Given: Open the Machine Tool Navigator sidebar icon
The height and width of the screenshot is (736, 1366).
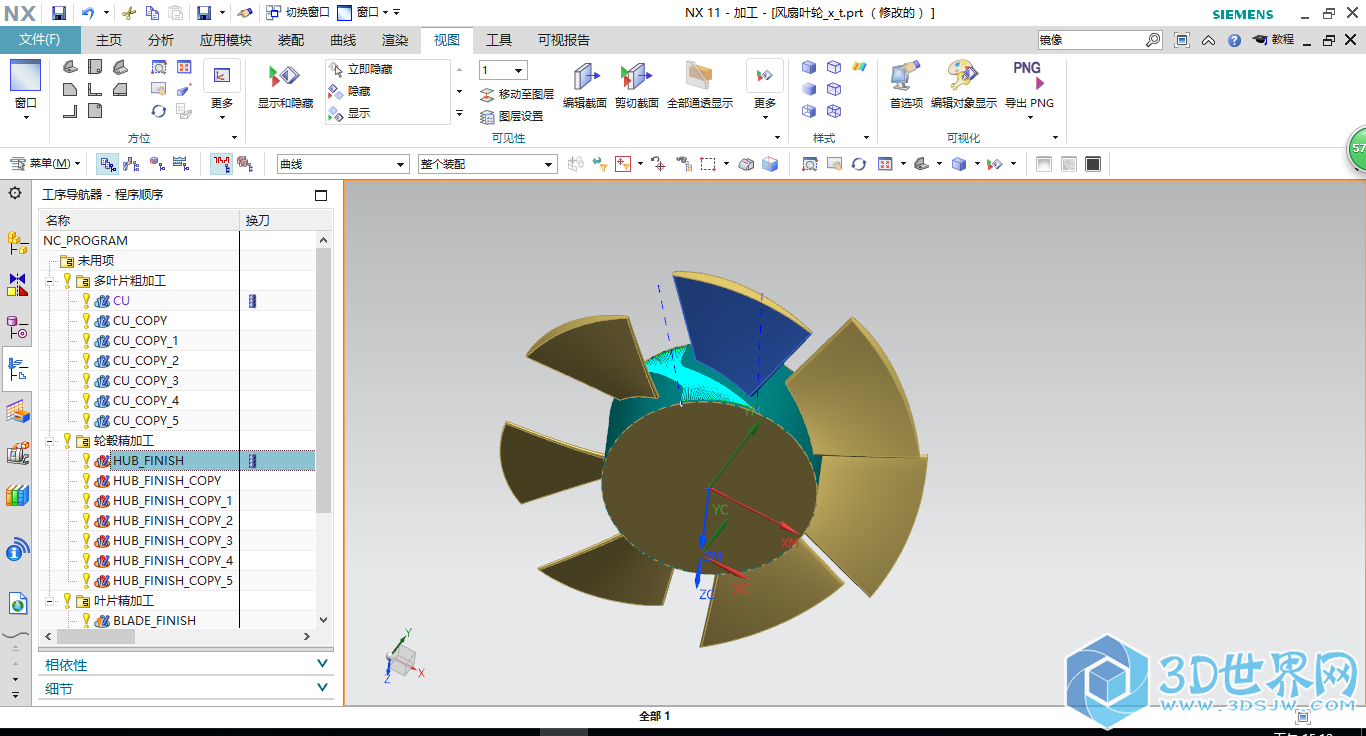Looking at the screenshot, I should point(17,453).
